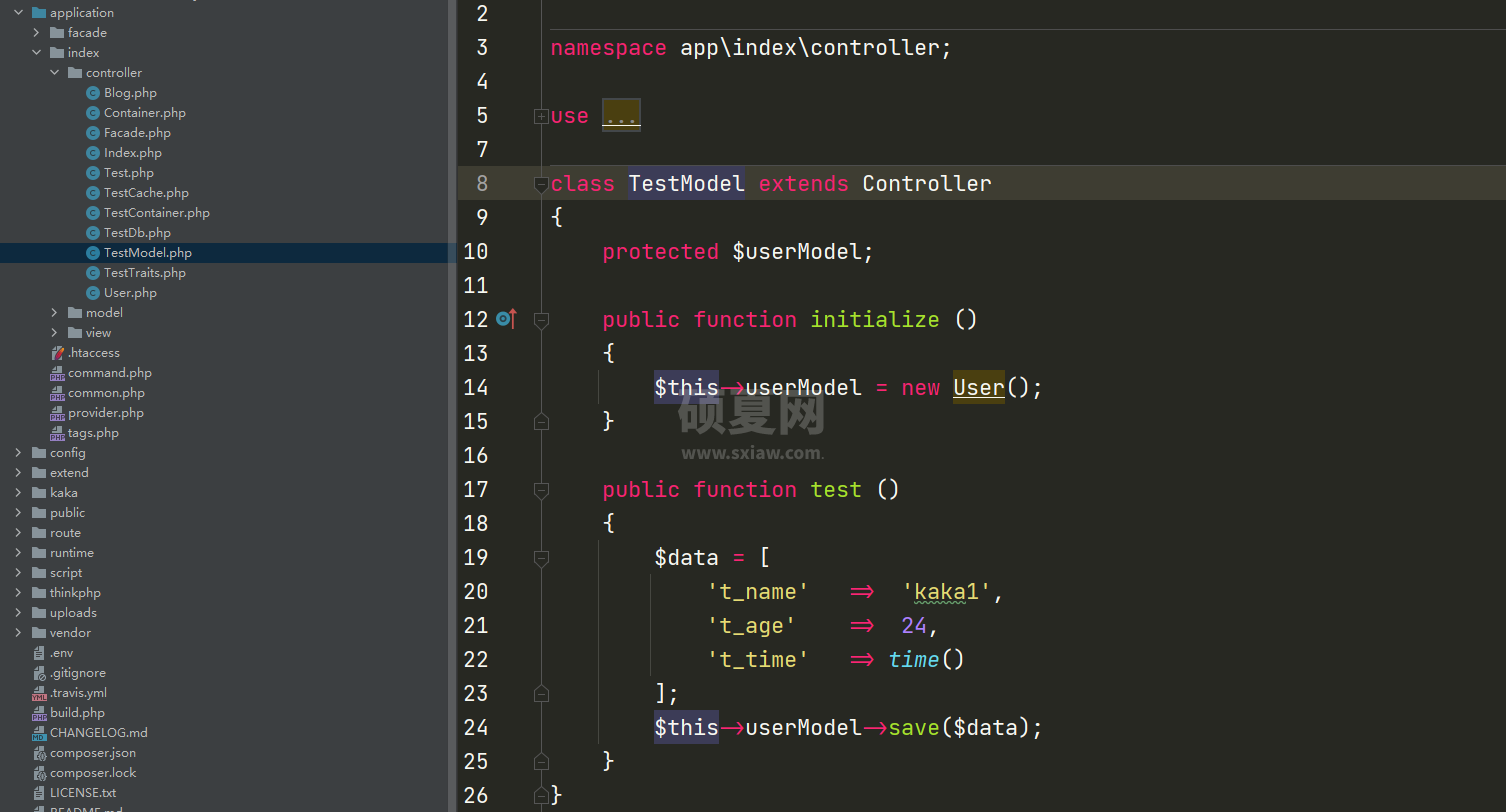Expand the config folder
The width and height of the screenshot is (1506, 812).
(18, 453)
